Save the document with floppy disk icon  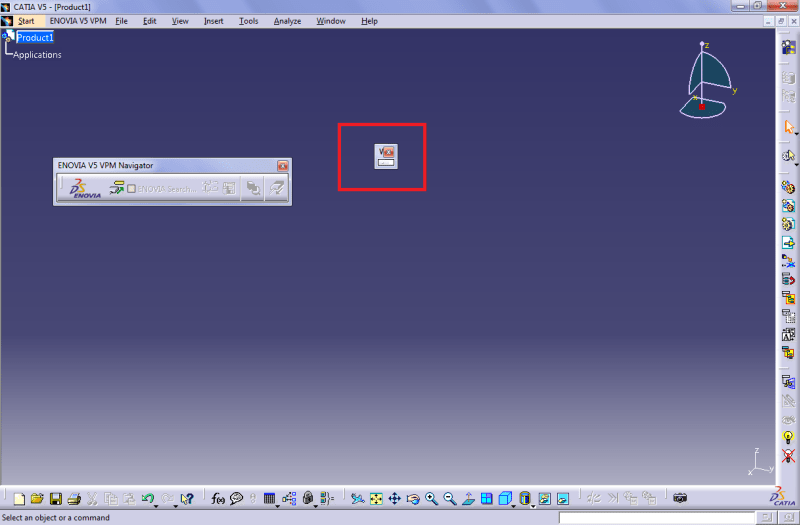click(x=56, y=498)
